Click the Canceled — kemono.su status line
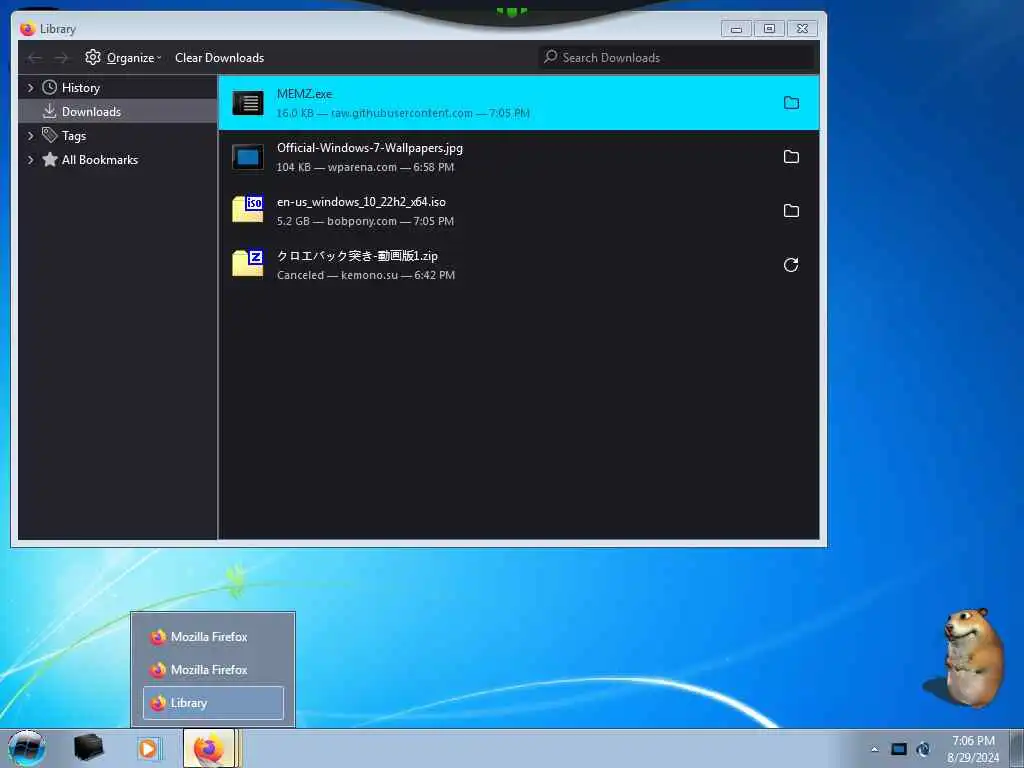 [366, 275]
